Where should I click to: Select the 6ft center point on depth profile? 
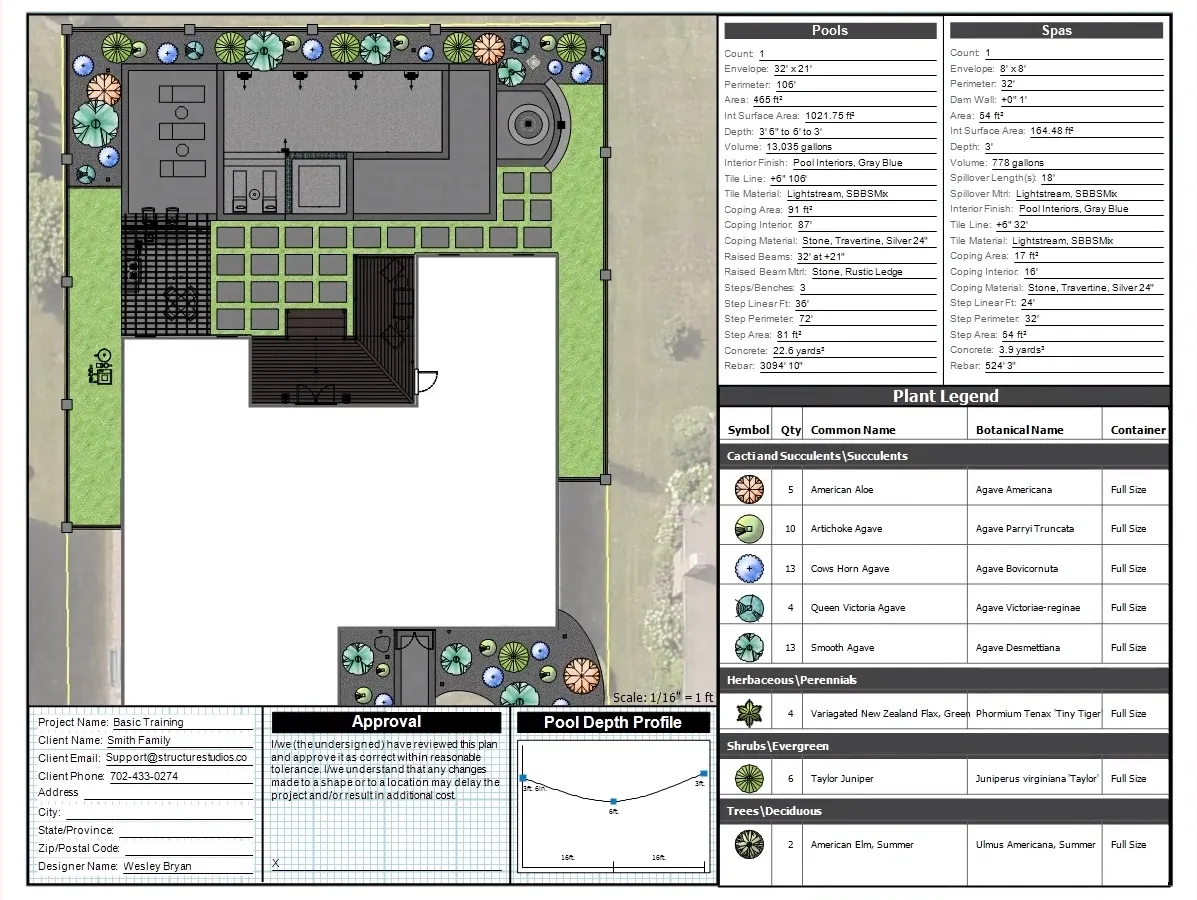point(613,801)
